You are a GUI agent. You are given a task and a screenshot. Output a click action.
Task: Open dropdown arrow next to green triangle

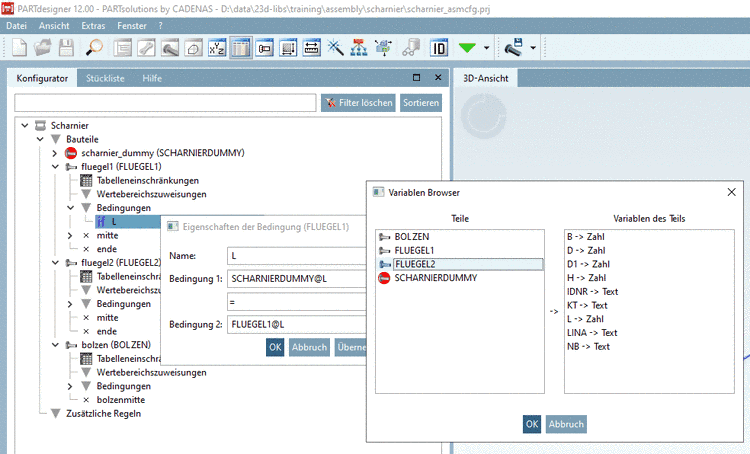pyautogui.click(x=486, y=48)
